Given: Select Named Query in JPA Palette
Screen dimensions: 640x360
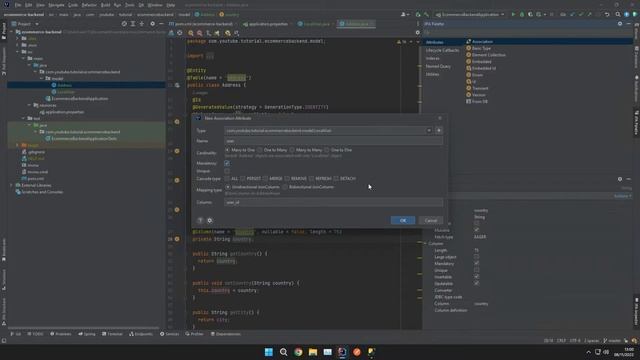Looking at the screenshot, I should pyautogui.click(x=438, y=66).
